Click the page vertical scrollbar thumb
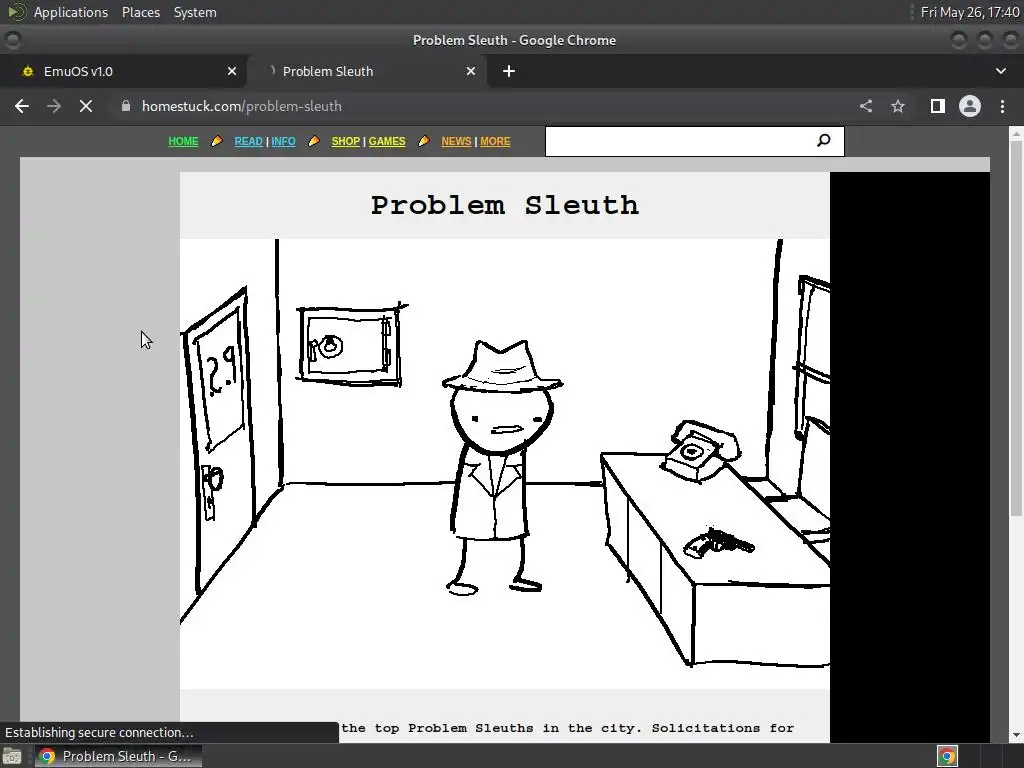1024x768 pixels. point(1016,330)
